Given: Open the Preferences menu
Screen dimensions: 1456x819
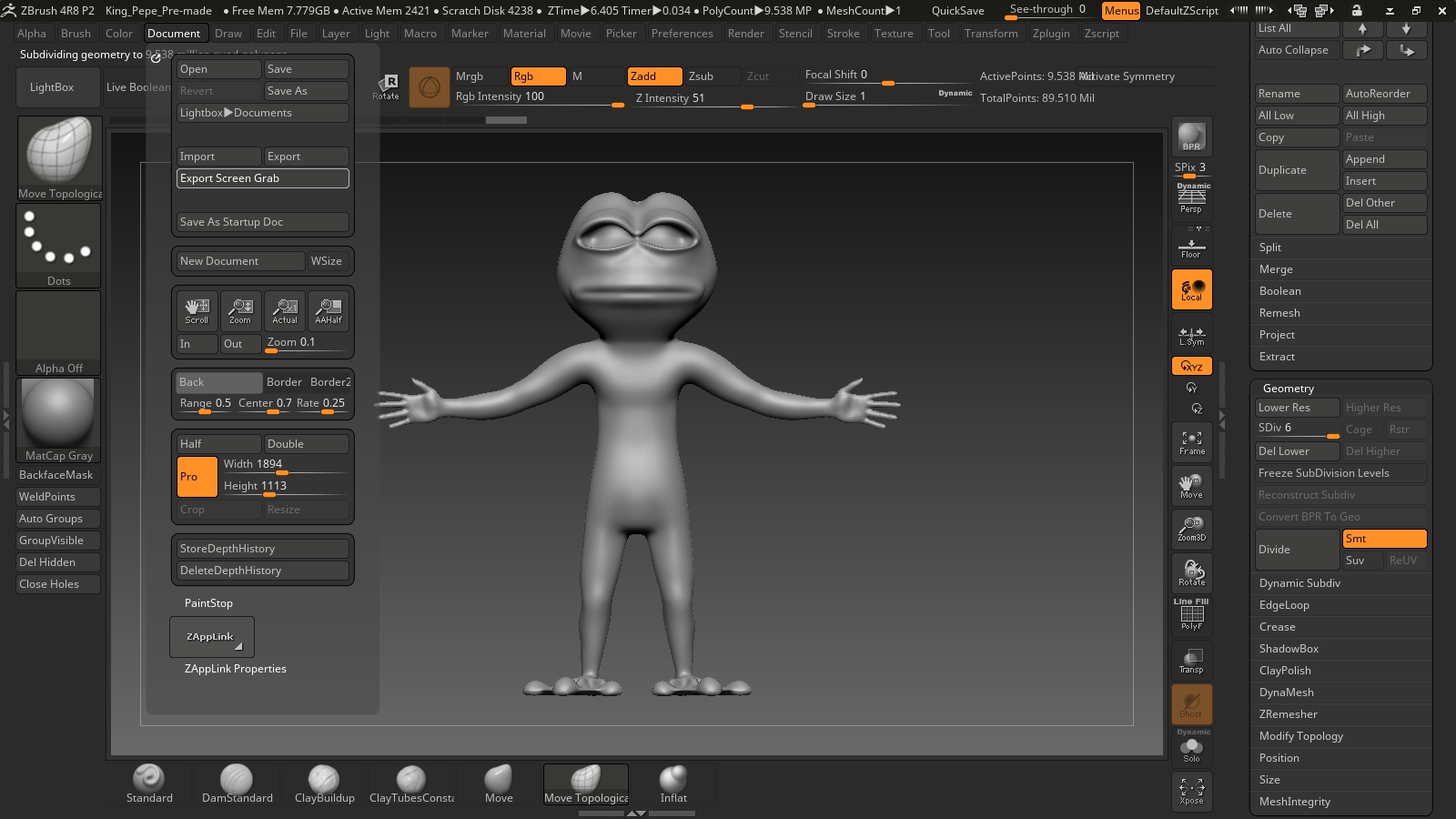Looking at the screenshot, I should click(x=682, y=34).
